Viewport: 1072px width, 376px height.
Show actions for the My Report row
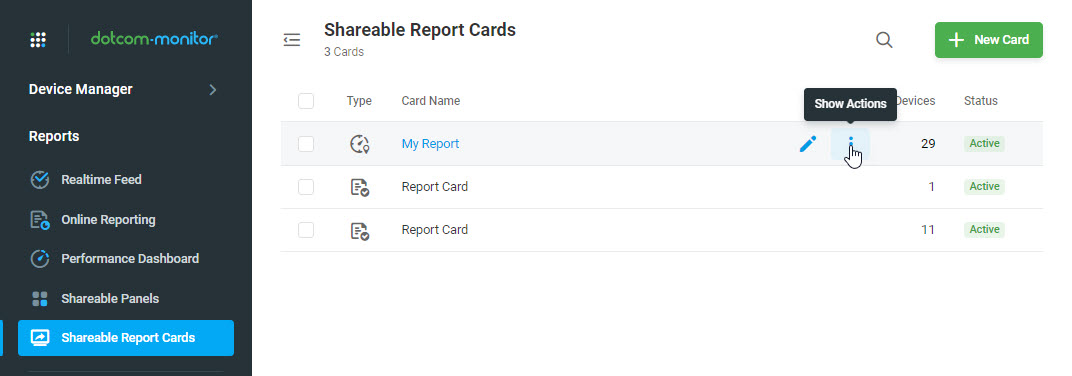(x=850, y=144)
